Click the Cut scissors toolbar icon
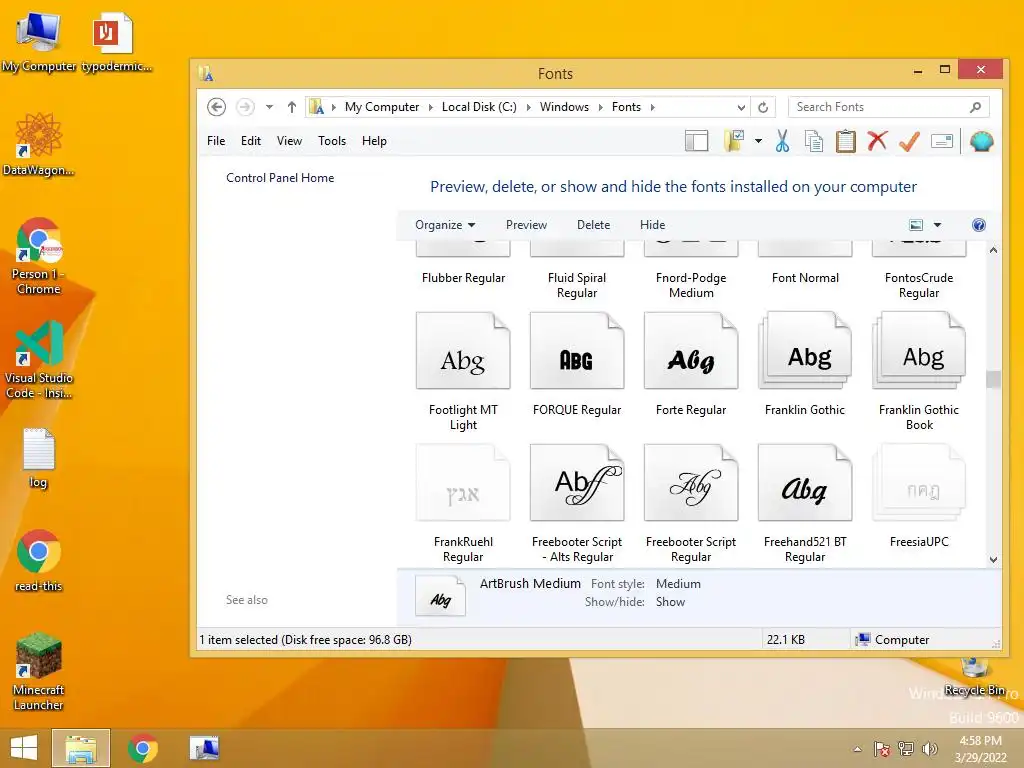Viewport: 1024px width, 768px height. [x=782, y=141]
